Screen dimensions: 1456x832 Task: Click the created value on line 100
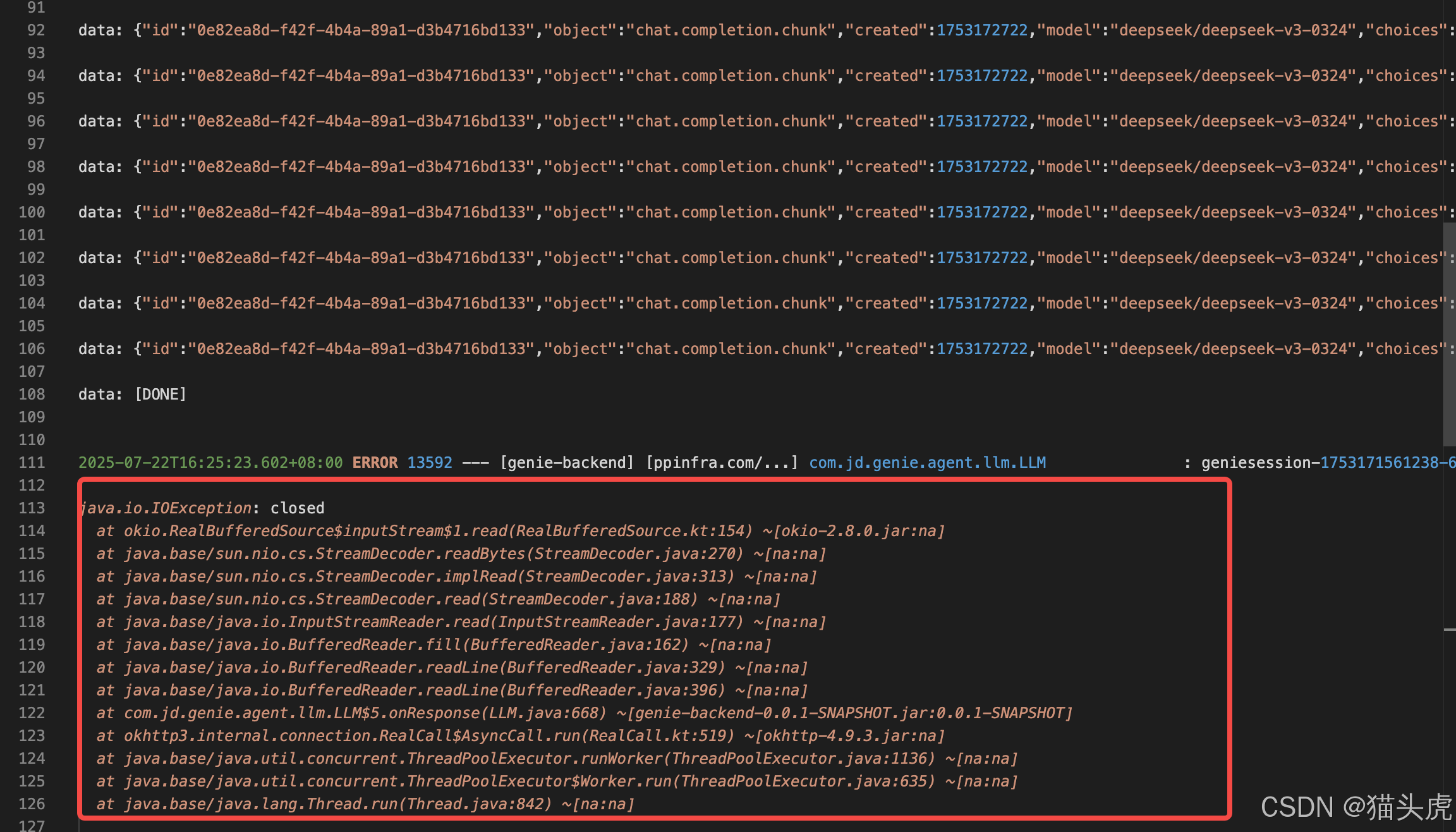pos(981,212)
